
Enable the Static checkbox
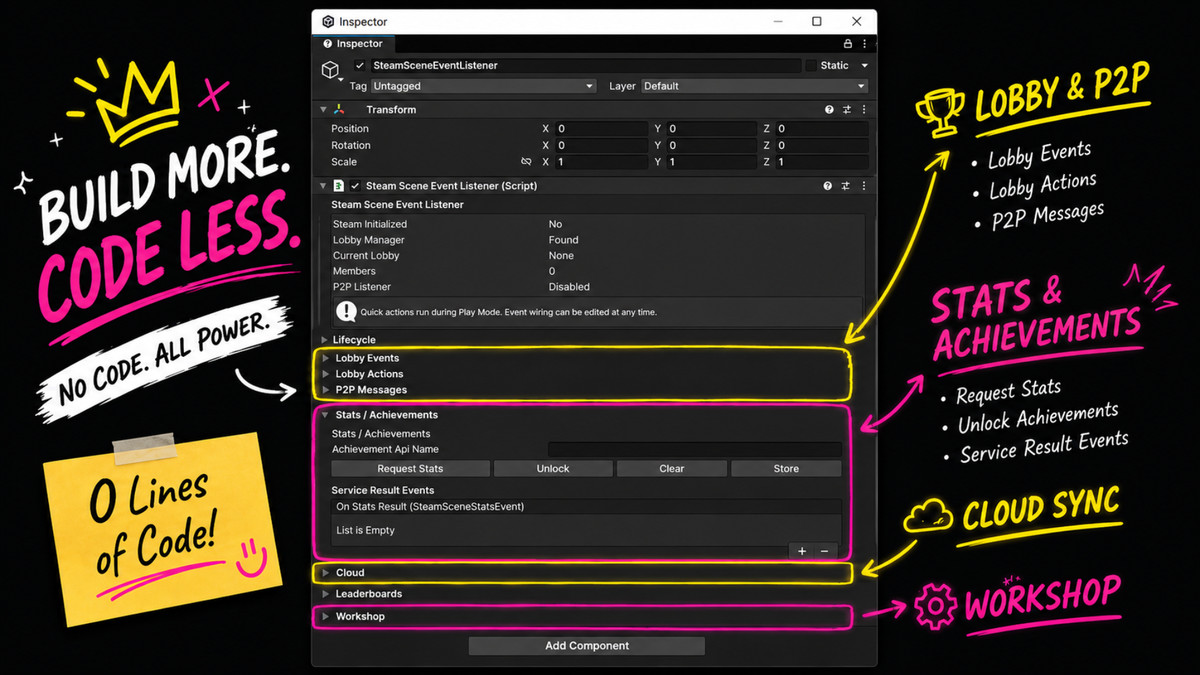(811, 66)
